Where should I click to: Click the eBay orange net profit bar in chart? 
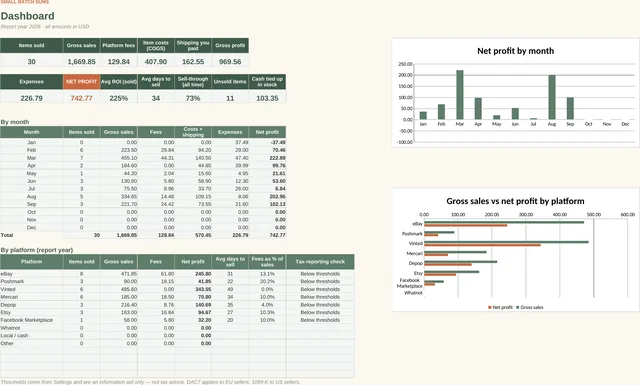(465, 225)
